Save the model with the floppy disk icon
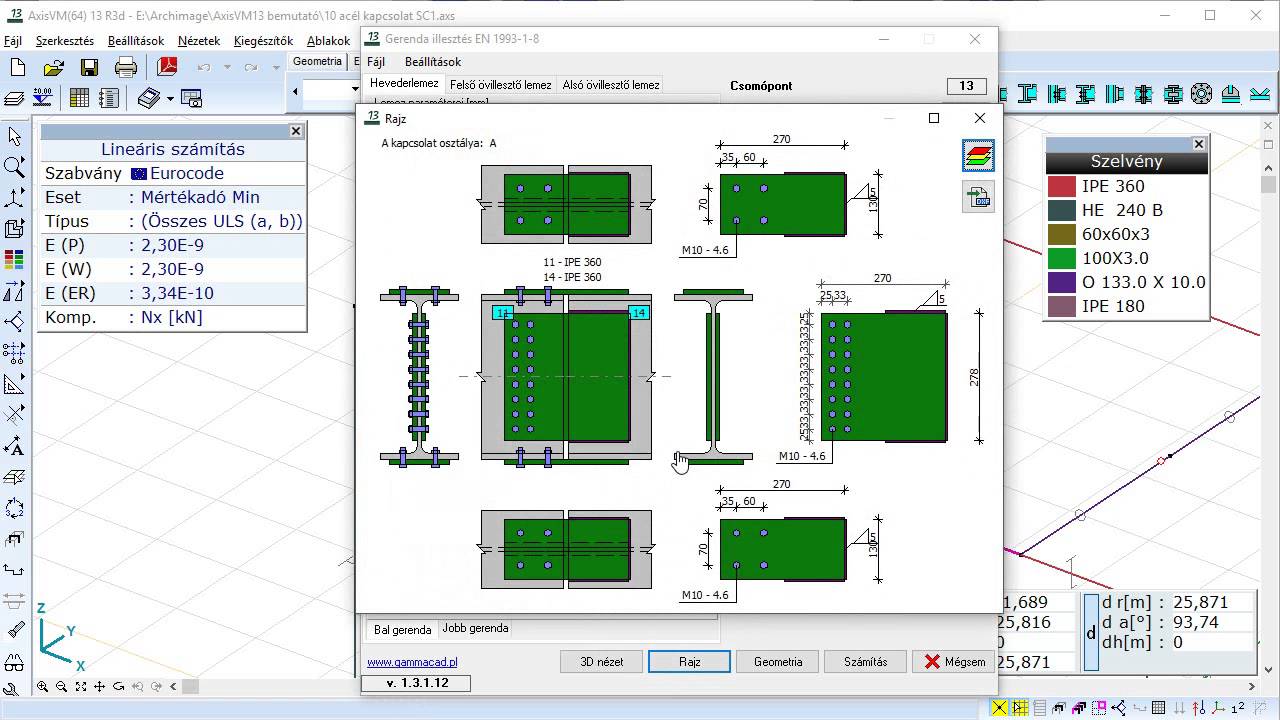Screen dimensions: 1280x720 [x=89, y=68]
